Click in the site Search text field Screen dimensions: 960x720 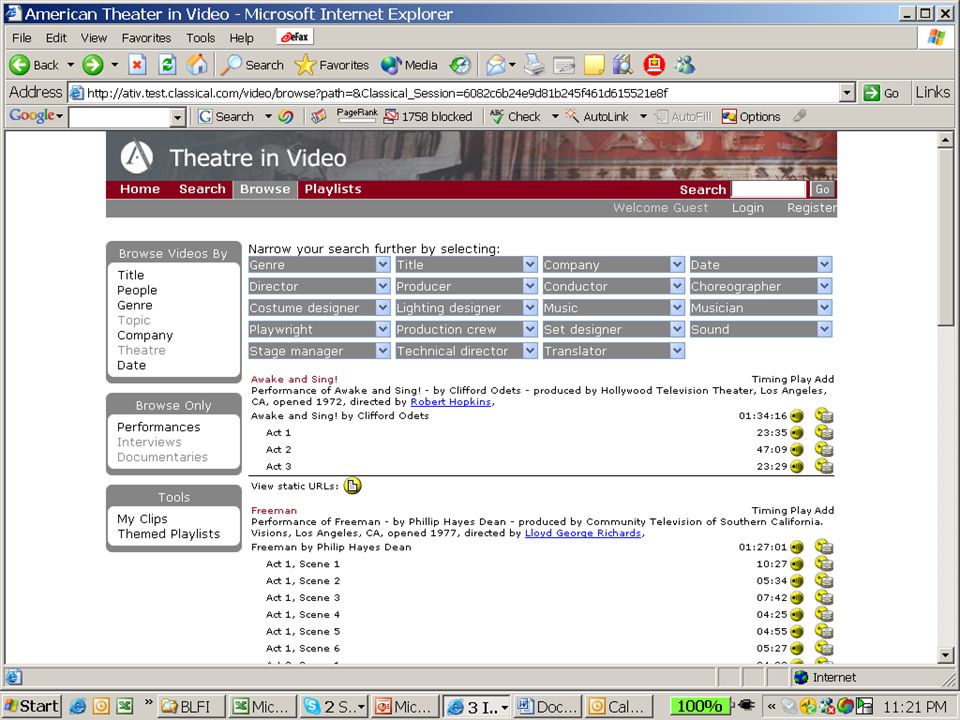768,189
